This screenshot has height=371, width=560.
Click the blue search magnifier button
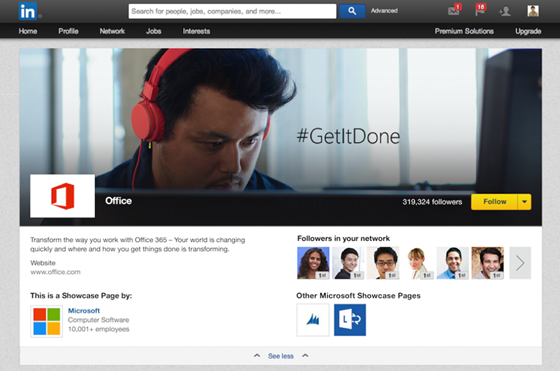click(x=352, y=11)
